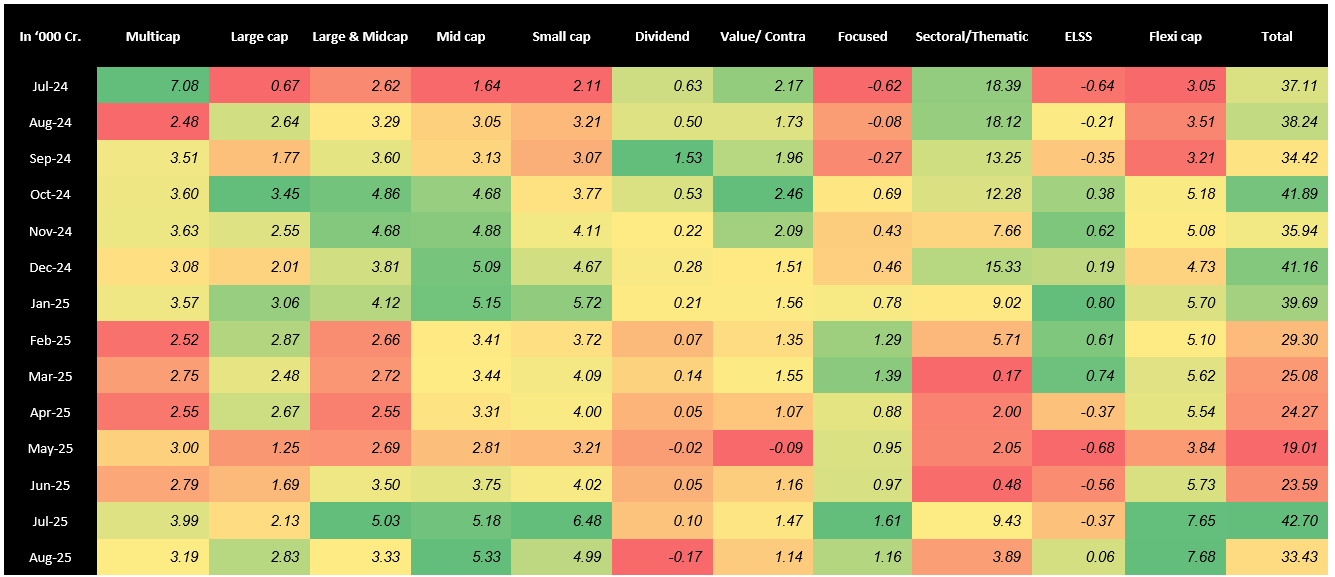Select the Dec-24 Mid cap value 5.09
Image resolution: width=1335 pixels, height=577 pixels.
tap(461, 268)
